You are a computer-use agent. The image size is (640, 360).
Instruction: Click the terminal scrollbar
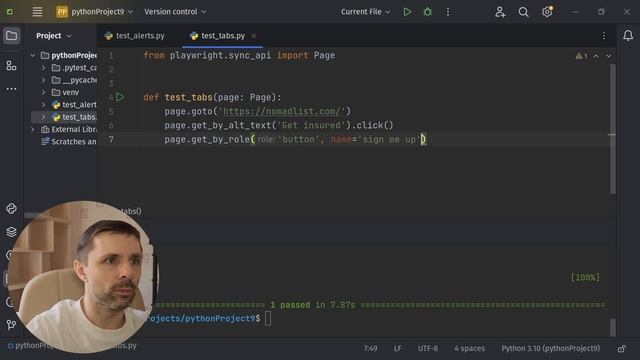[613, 327]
